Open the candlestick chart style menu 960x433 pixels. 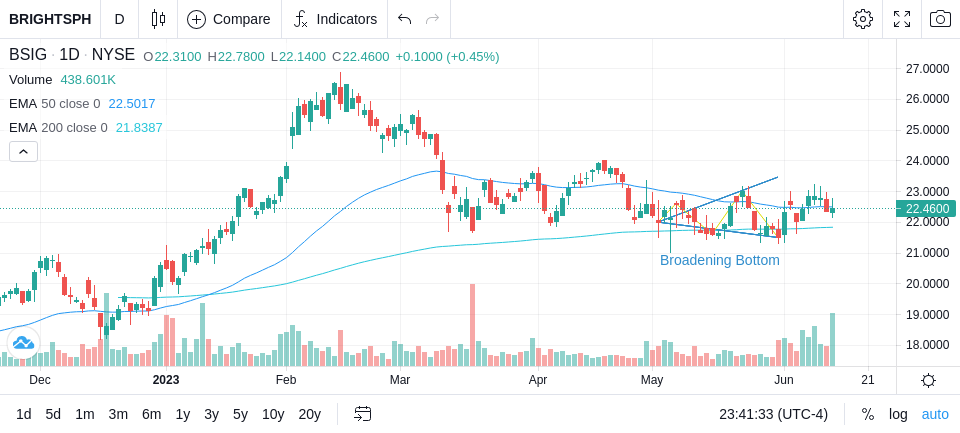[x=158, y=19]
